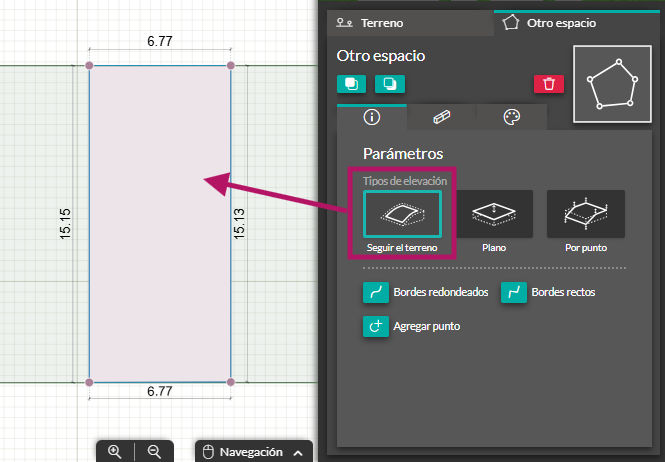Click the Tipos de elevación label
The width and height of the screenshot is (665, 462).
point(405,181)
